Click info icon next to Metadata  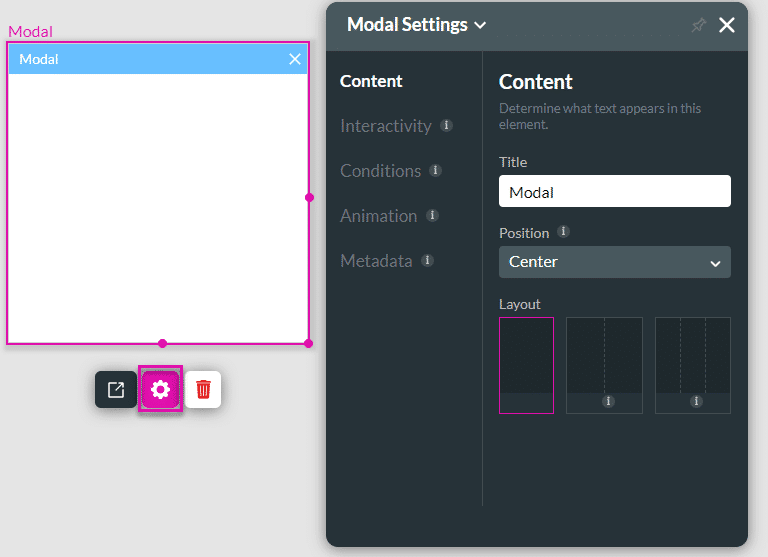[x=427, y=261]
